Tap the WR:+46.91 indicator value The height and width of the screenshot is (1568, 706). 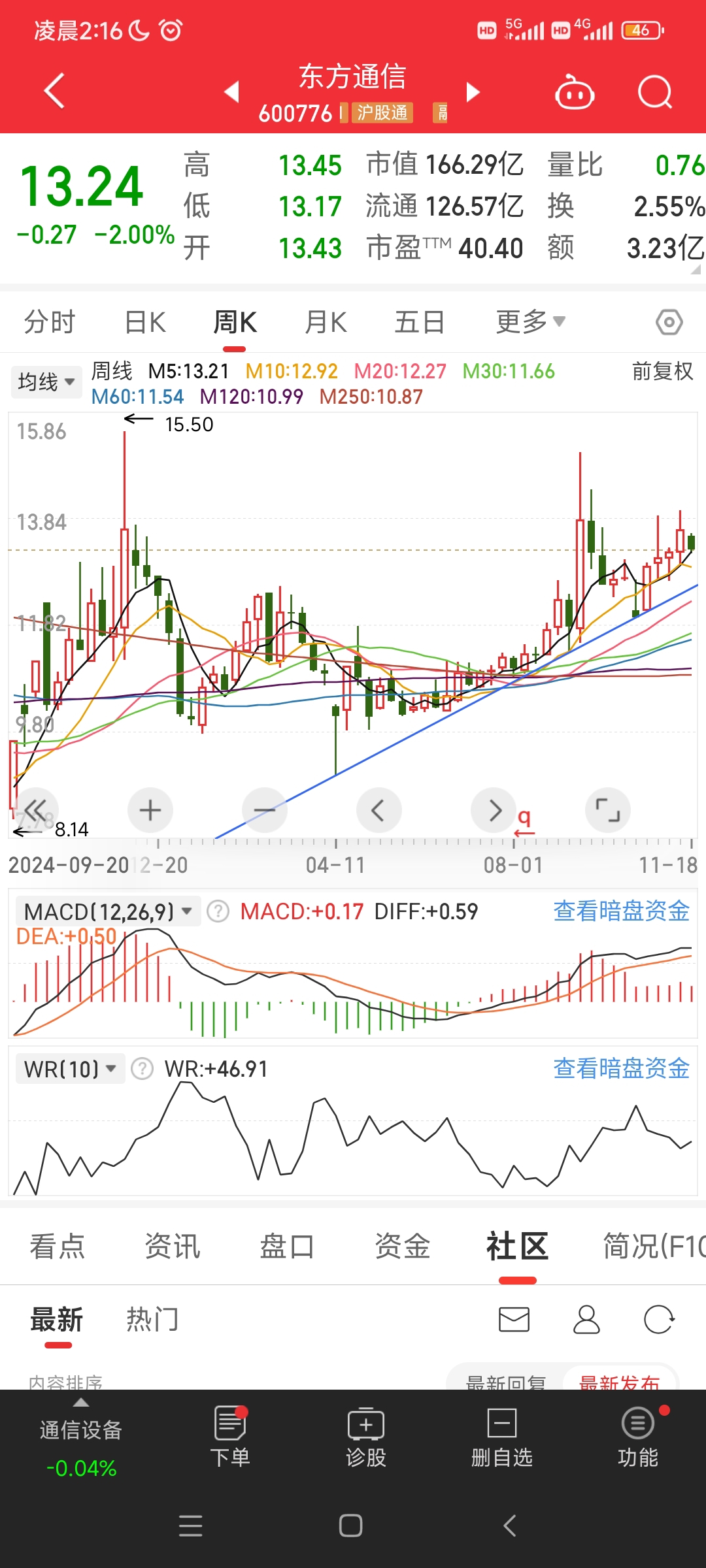point(216,1069)
